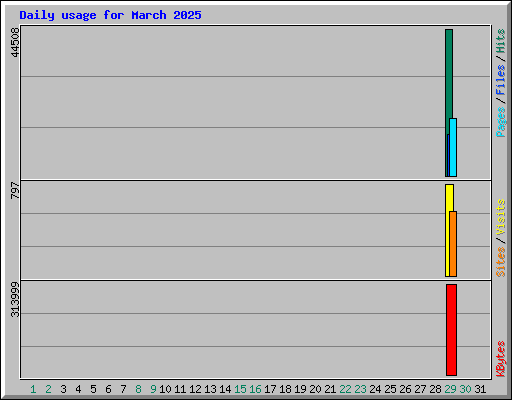This screenshot has height=400, width=512.
Task: Click the Sites legend label
Action: coord(501,262)
